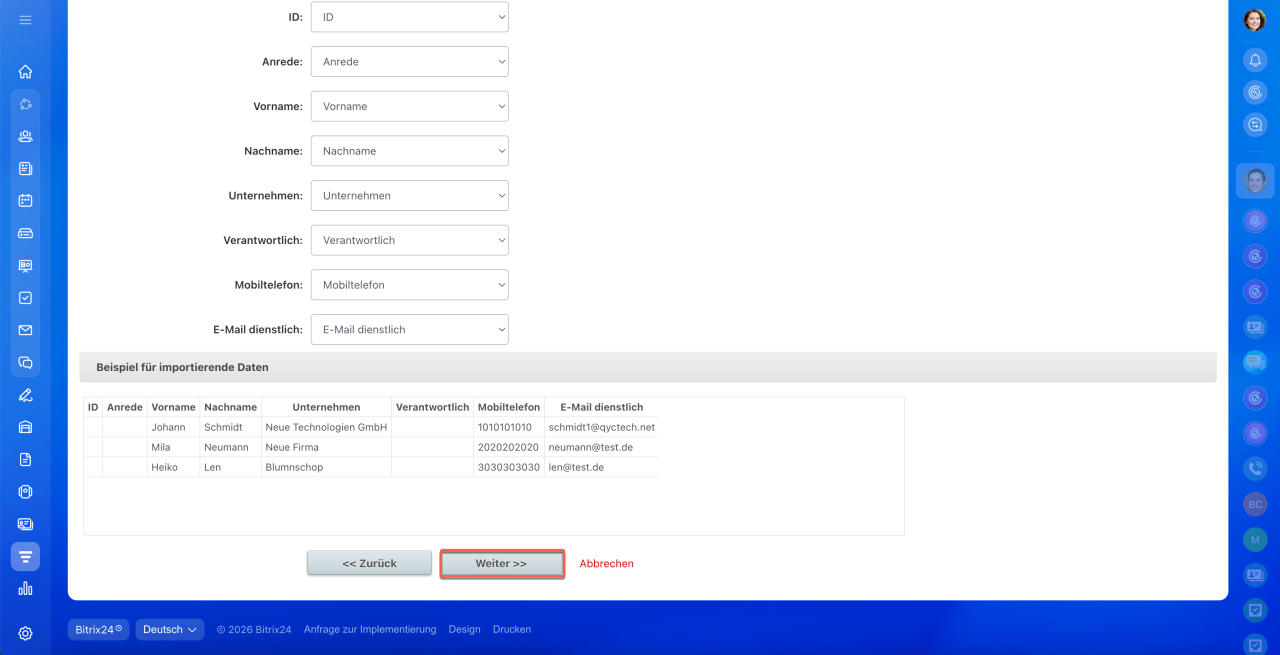Click the Bitrix24 footer badge

(x=98, y=630)
